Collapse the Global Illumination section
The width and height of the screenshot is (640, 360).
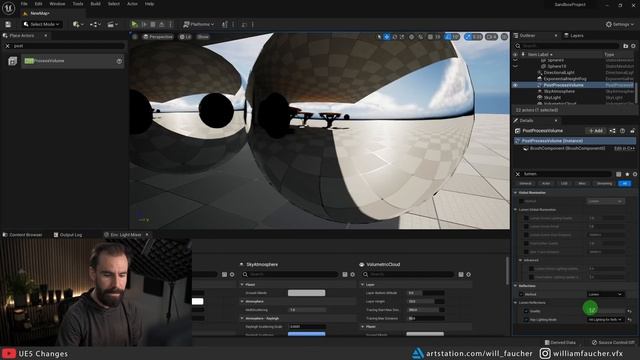[516, 193]
